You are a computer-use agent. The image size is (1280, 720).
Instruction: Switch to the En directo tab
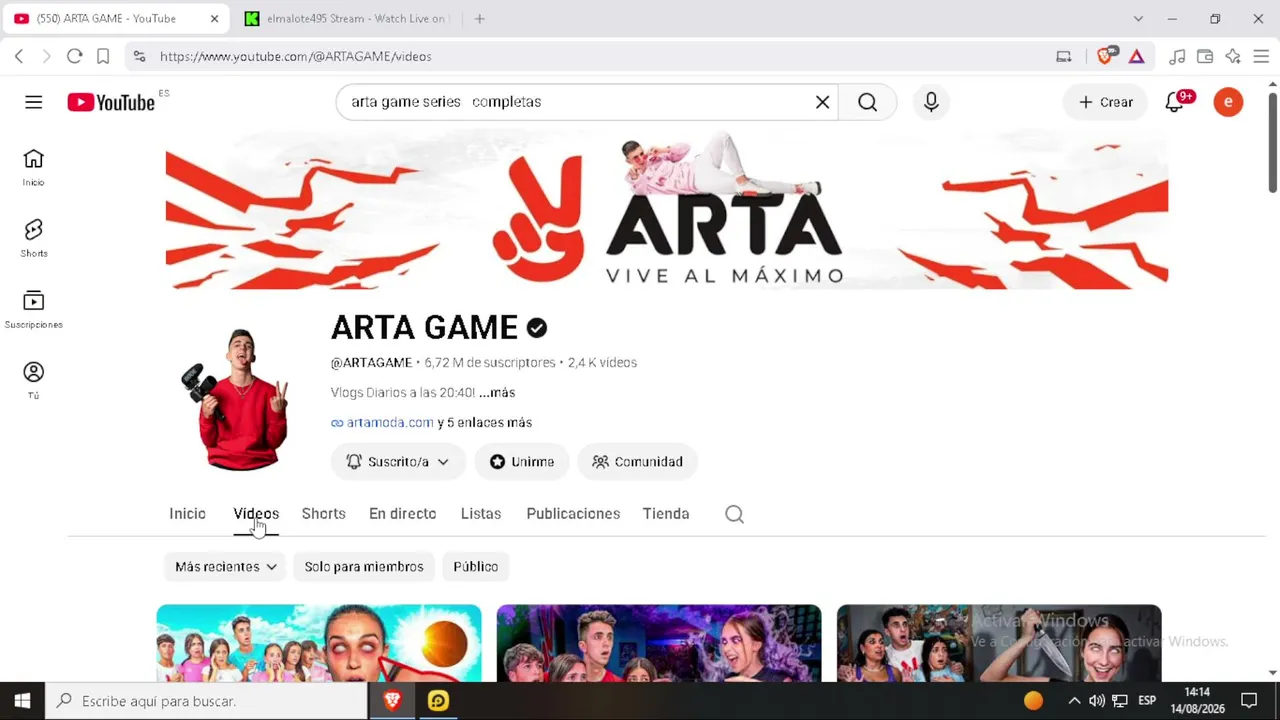402,514
